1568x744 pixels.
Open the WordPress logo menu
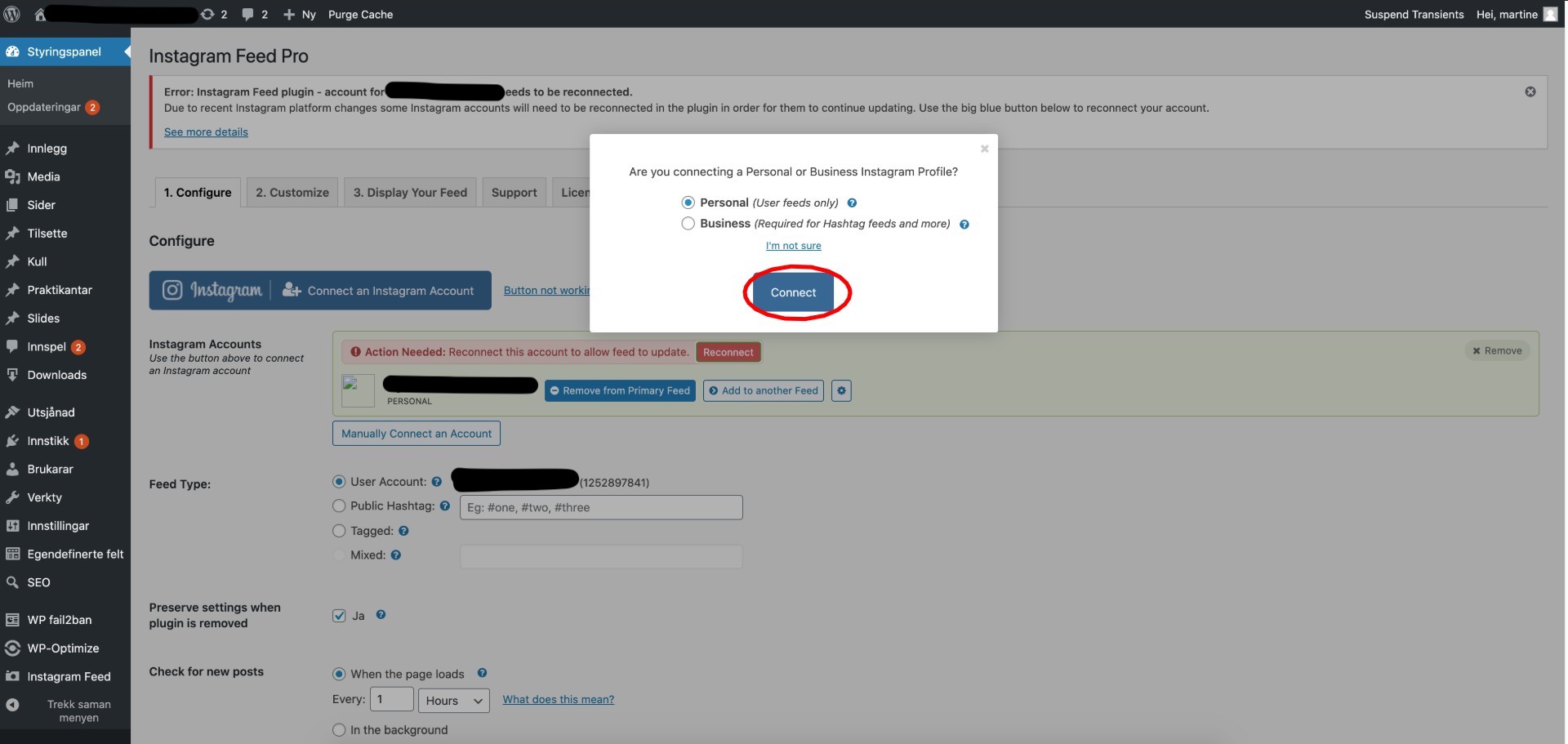(x=12, y=14)
